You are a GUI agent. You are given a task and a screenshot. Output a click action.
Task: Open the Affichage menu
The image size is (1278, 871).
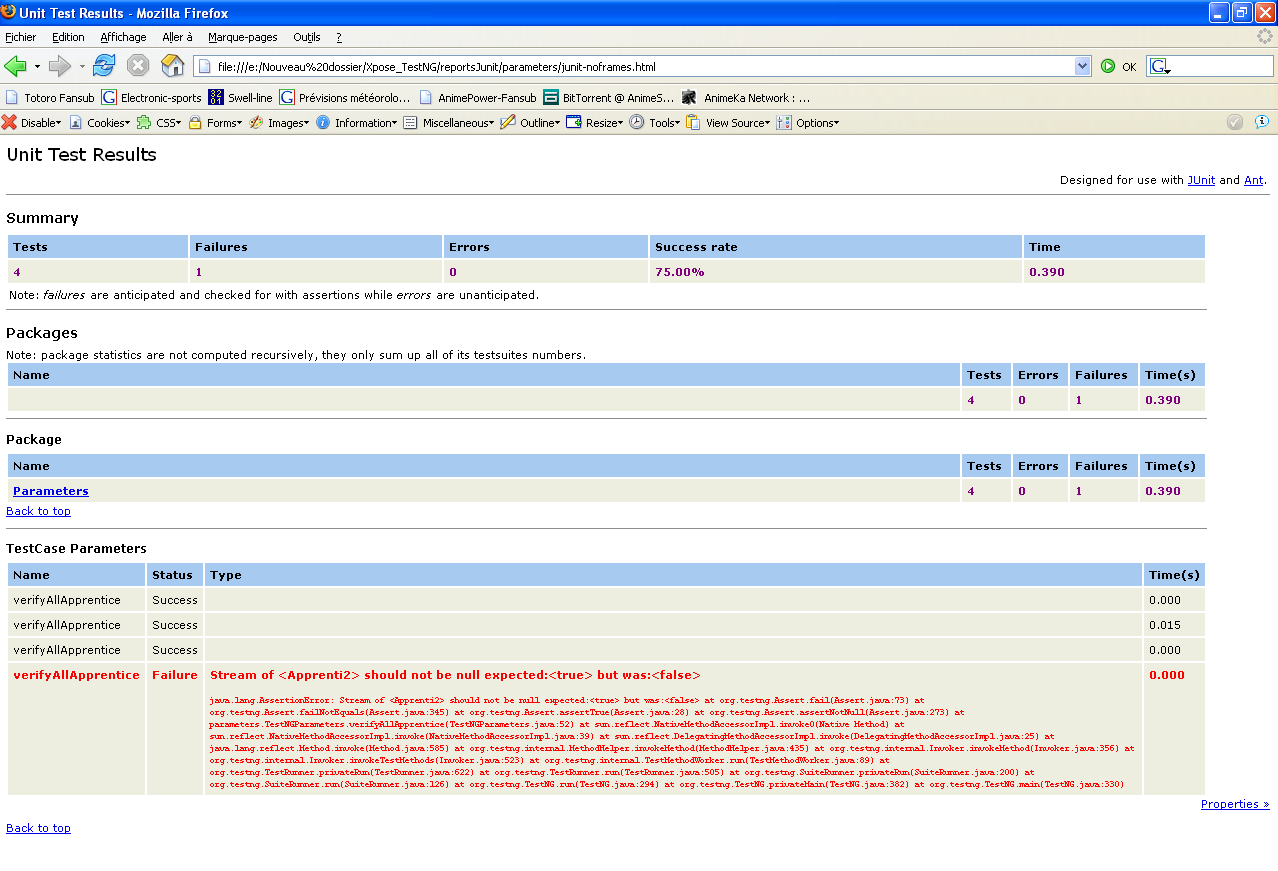click(x=123, y=37)
